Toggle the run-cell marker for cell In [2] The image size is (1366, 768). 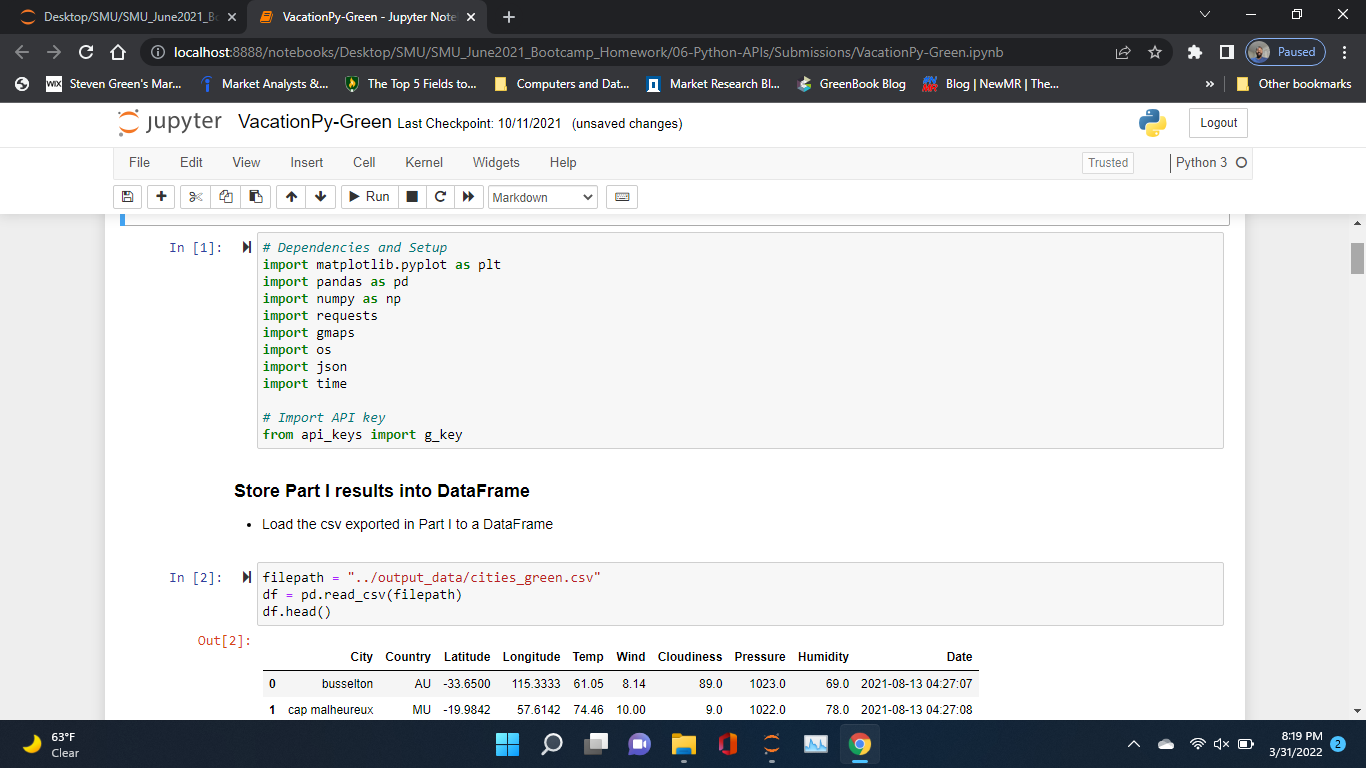point(247,577)
